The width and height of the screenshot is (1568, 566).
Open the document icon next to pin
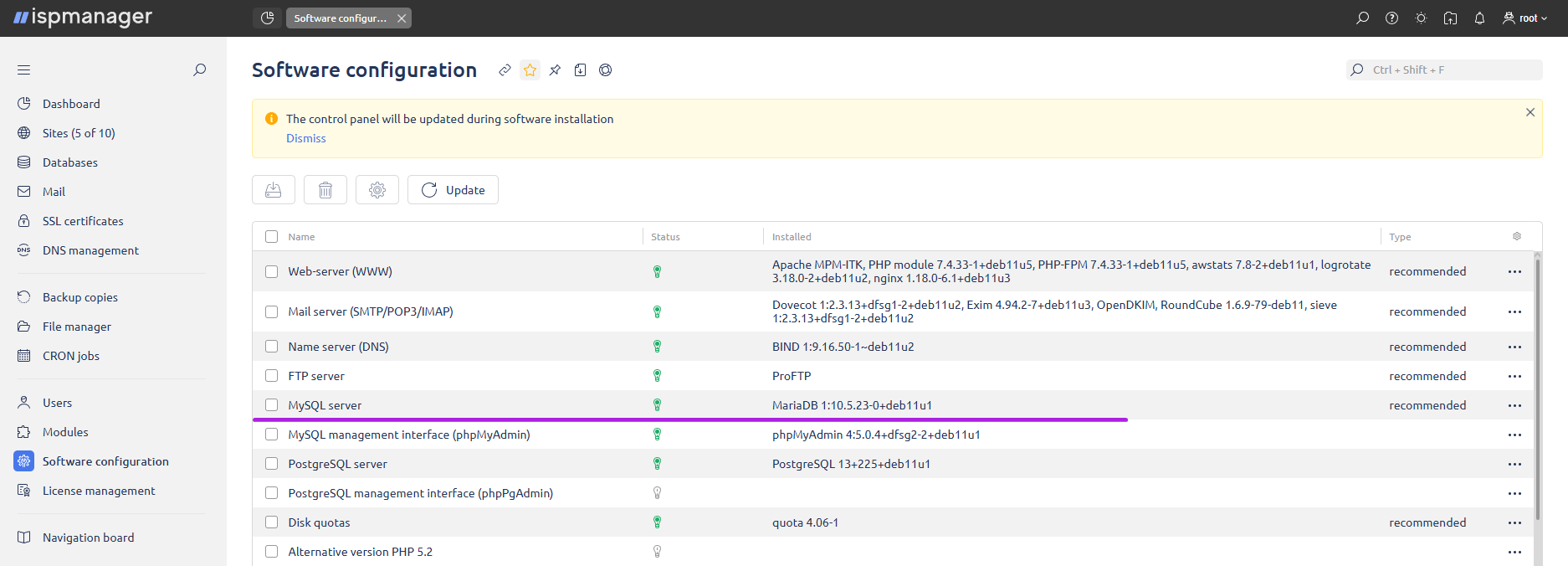(580, 70)
